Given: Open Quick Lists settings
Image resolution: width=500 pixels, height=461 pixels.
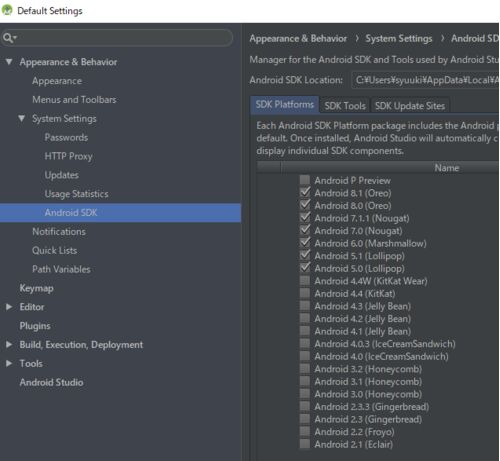Looking at the screenshot, I should pos(54,250).
